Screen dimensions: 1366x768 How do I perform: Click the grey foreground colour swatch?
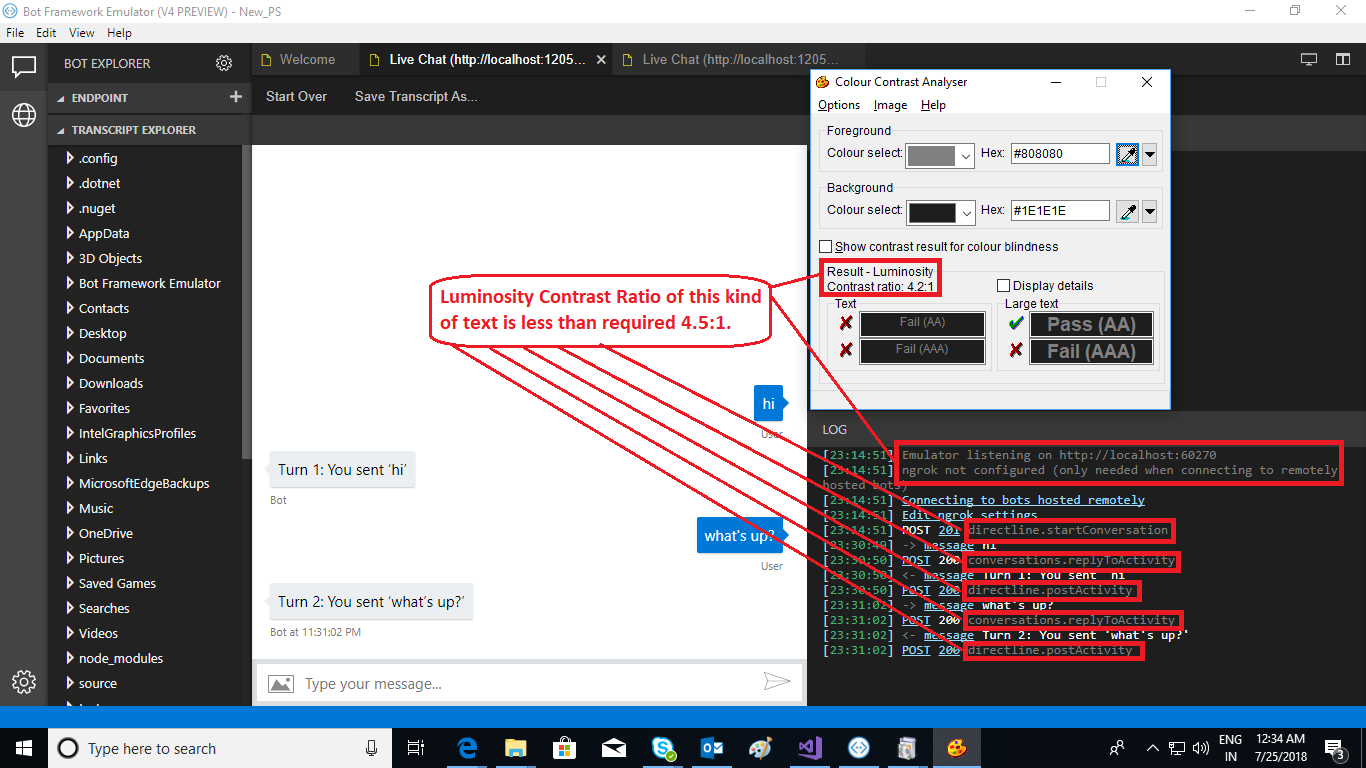click(x=934, y=155)
